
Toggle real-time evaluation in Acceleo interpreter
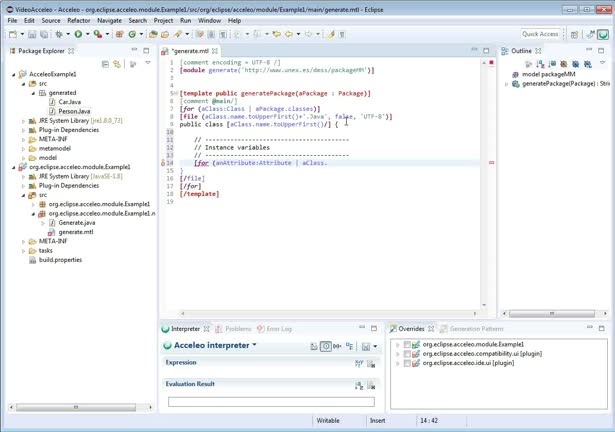(326, 346)
